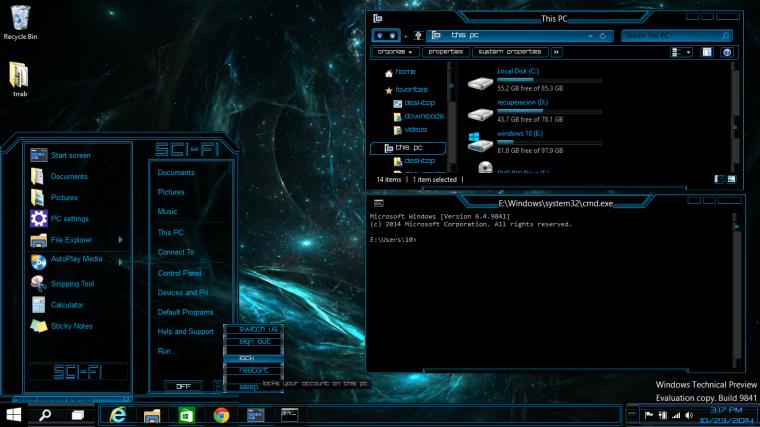Switch to large icons view in status bar
The width and height of the screenshot is (760, 427).
(x=733, y=179)
